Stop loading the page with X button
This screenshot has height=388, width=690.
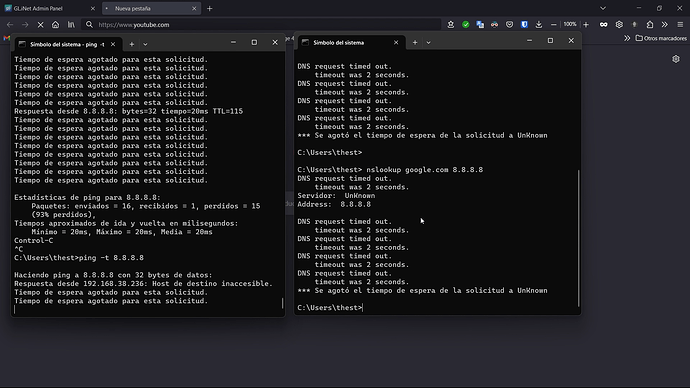pyautogui.click(x=40, y=25)
